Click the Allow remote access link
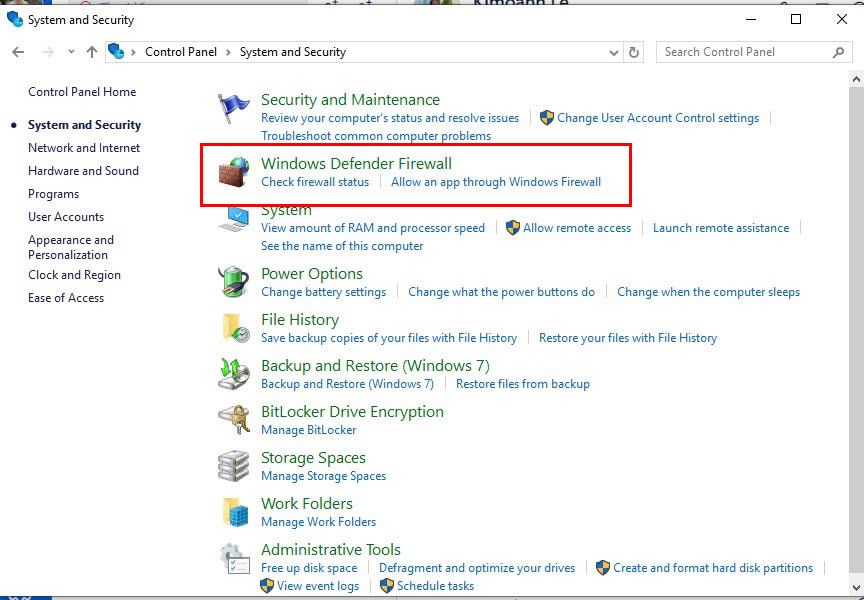 click(x=577, y=227)
